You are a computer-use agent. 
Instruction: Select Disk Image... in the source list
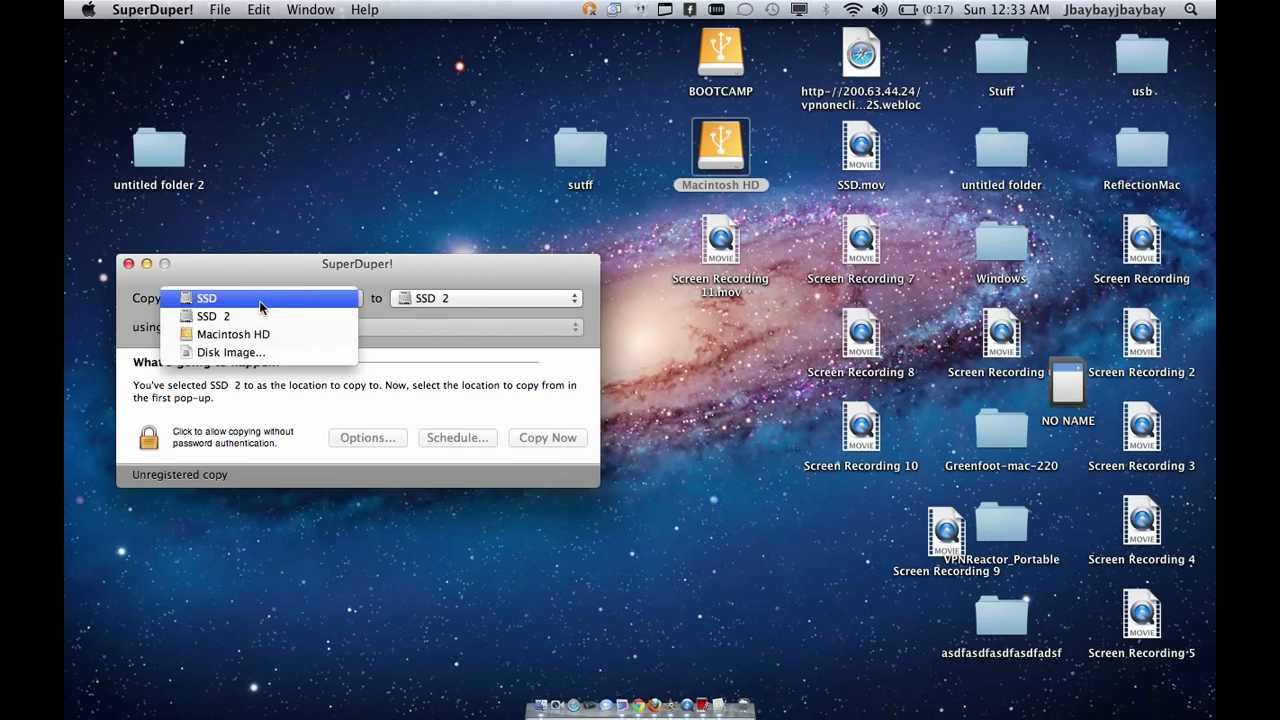pyautogui.click(x=259, y=352)
